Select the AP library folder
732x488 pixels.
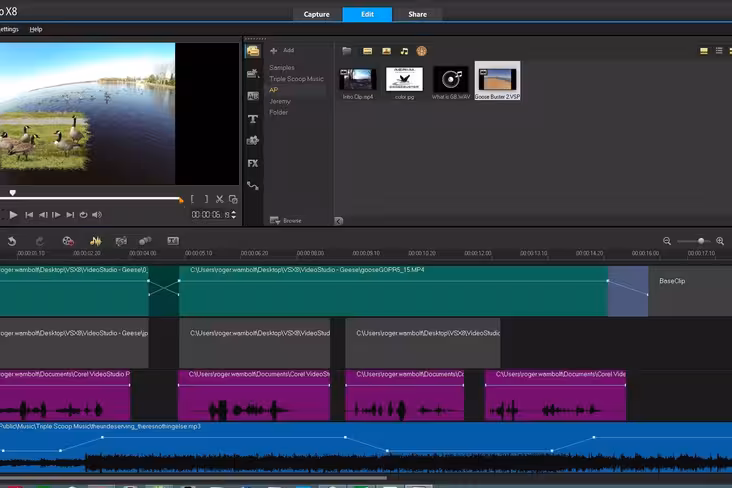tap(274, 90)
